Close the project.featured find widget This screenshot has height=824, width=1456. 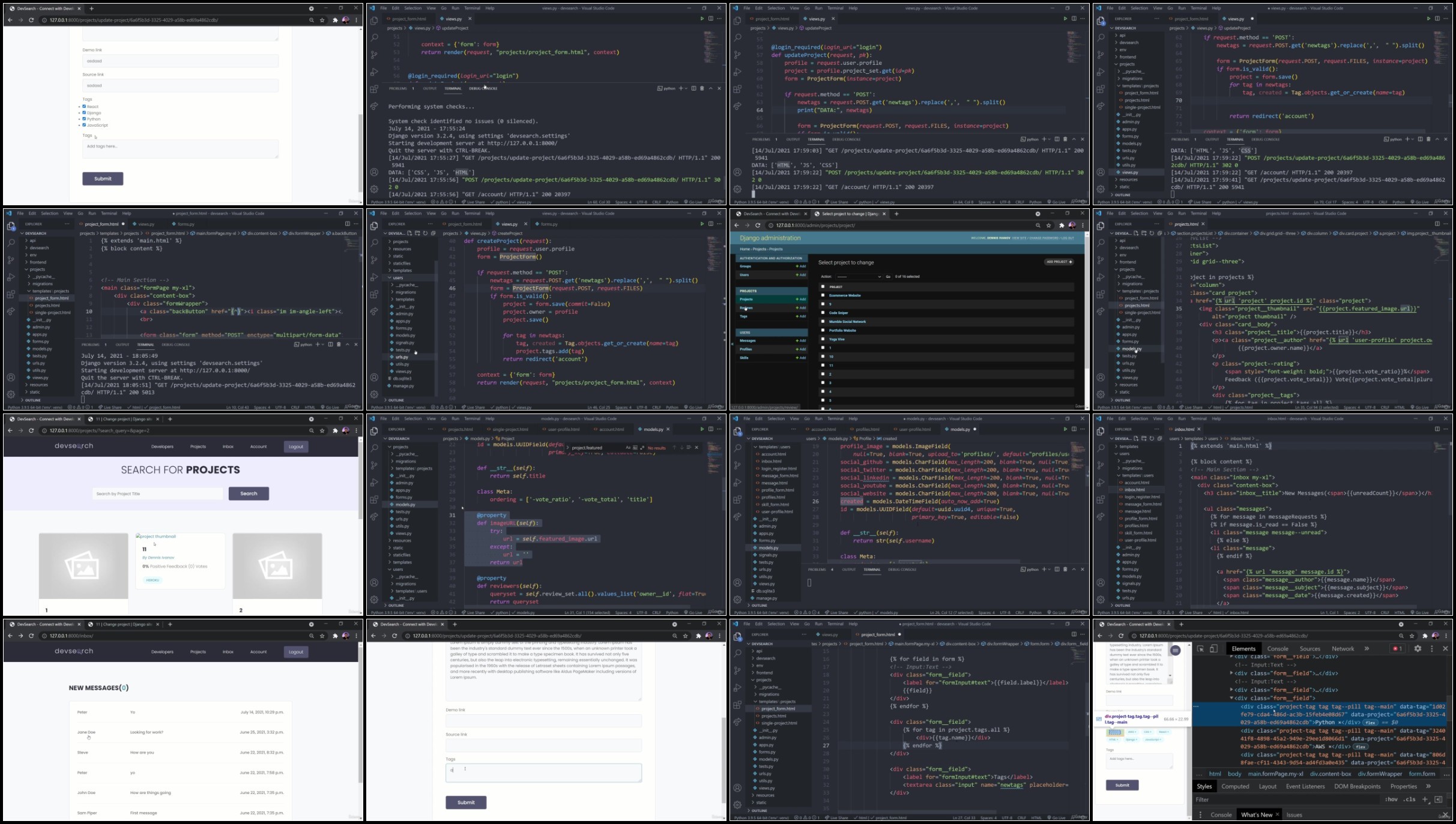pyautogui.click(x=696, y=447)
